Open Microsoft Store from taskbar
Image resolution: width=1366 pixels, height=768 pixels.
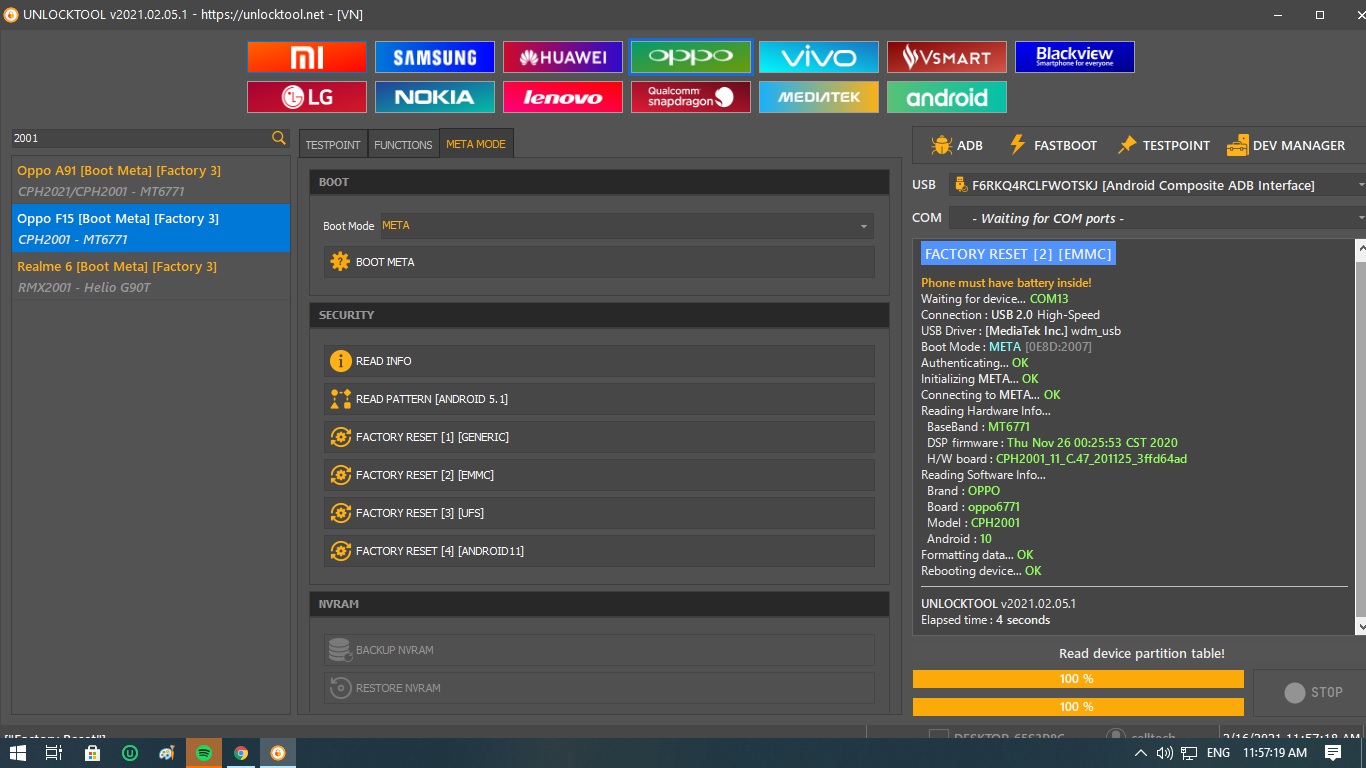point(92,753)
